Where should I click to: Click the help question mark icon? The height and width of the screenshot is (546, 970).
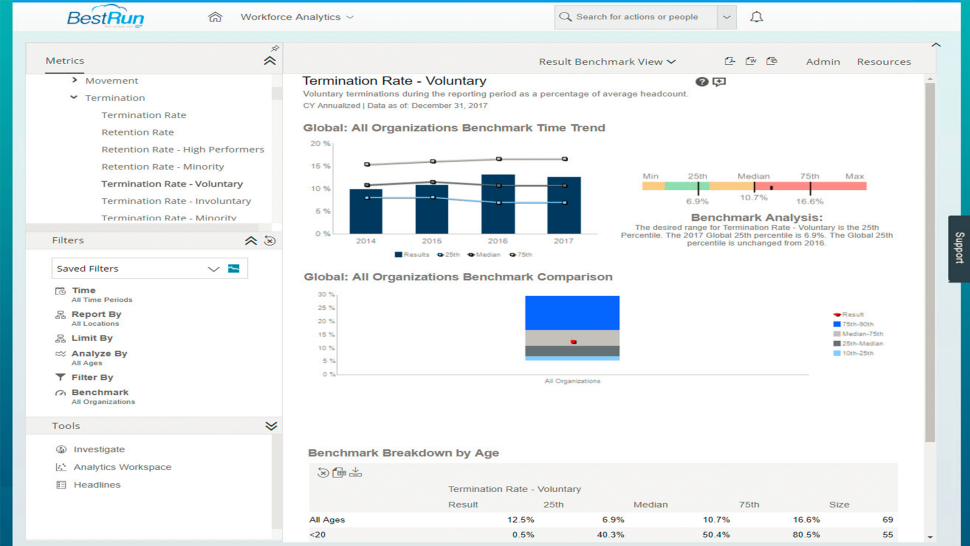pos(702,82)
